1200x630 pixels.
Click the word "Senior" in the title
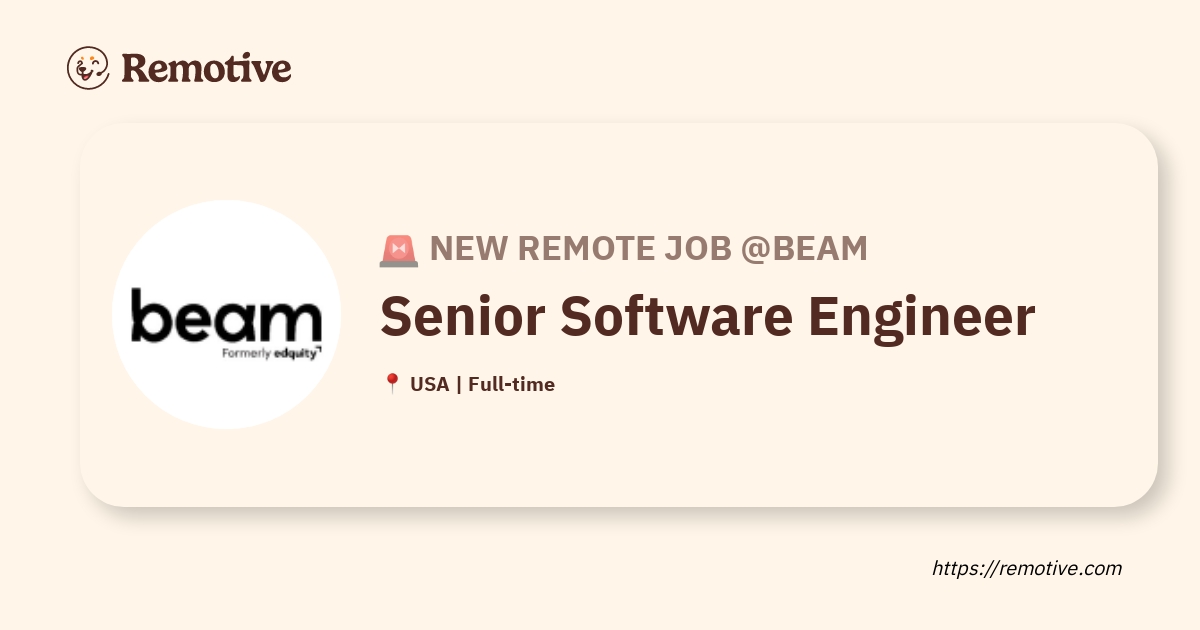[x=461, y=316]
